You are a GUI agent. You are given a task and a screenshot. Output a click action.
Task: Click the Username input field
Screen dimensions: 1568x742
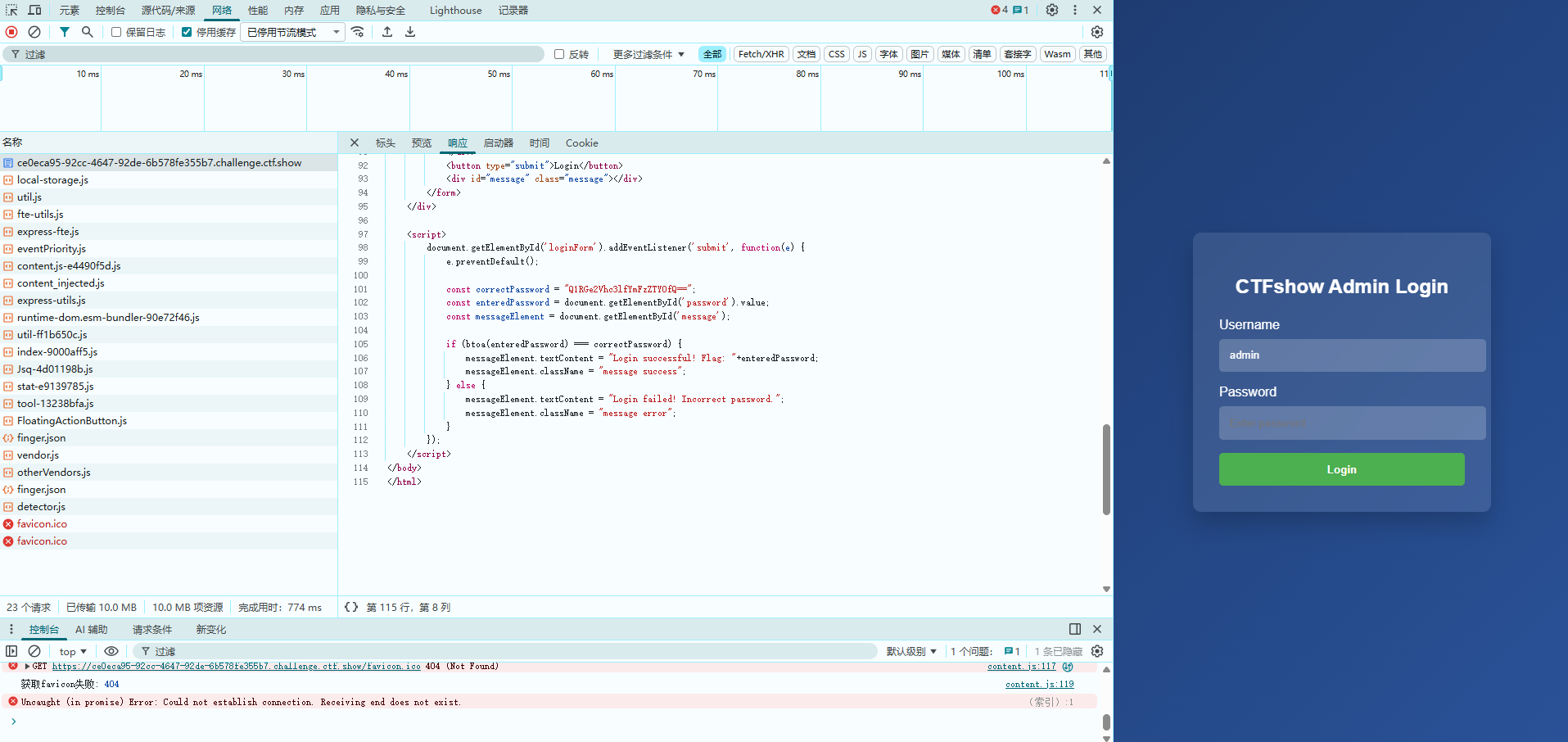point(1352,355)
